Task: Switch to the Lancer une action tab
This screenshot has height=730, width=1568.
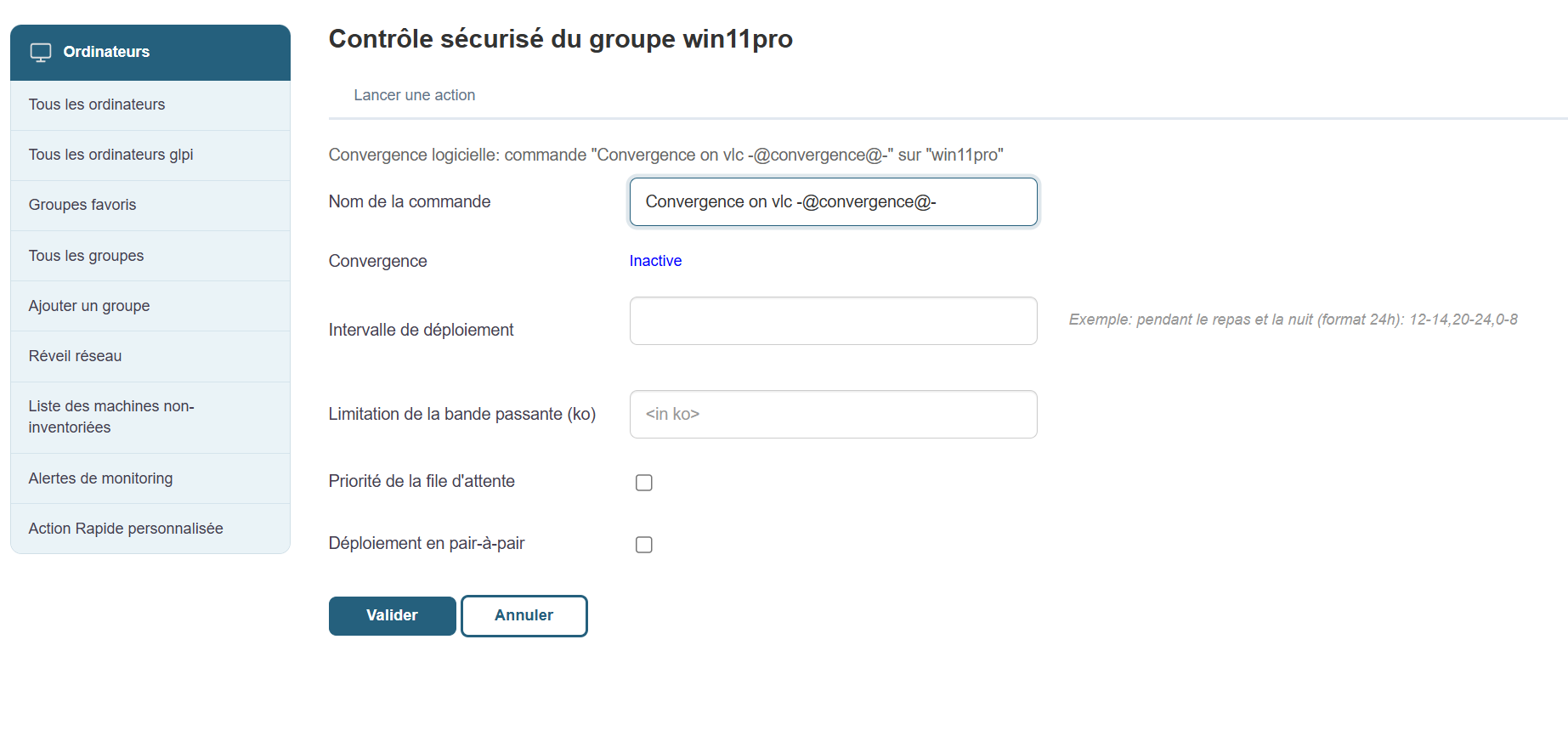Action: (415, 95)
